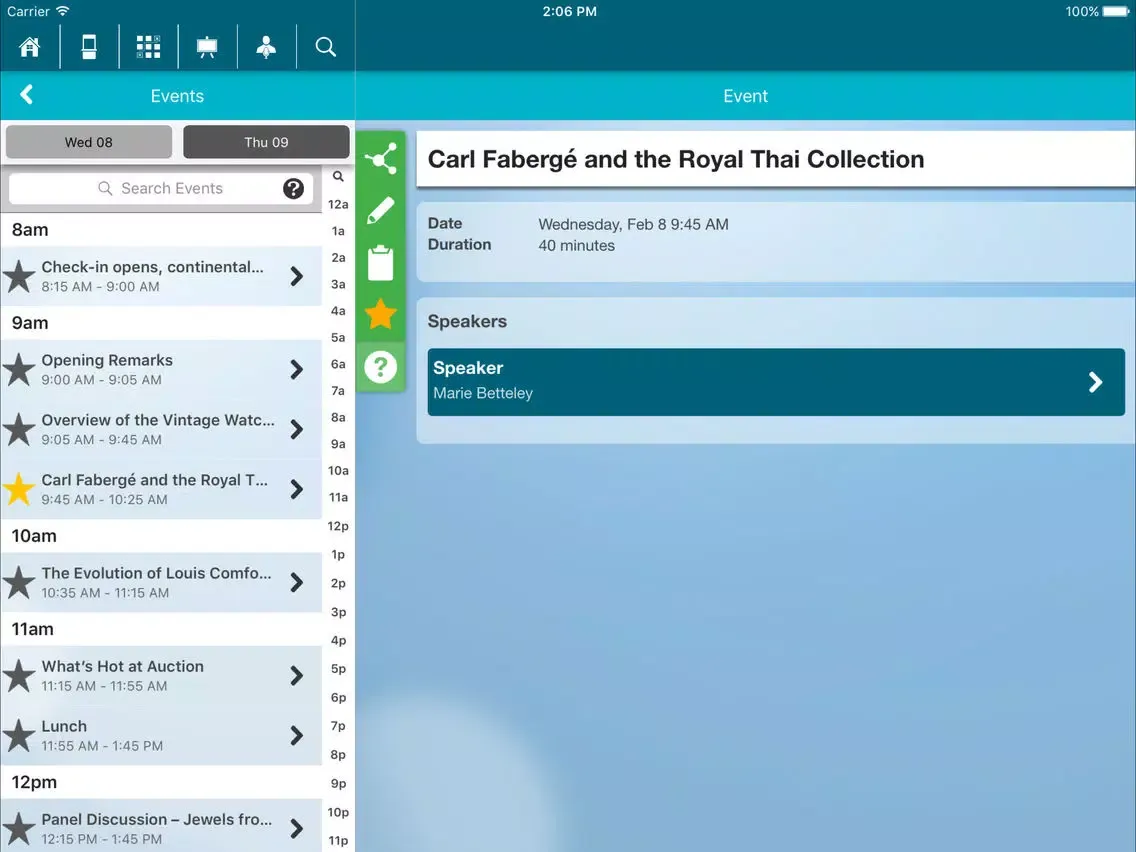
Task: Jump to 12a in hour index
Action: click(x=338, y=204)
